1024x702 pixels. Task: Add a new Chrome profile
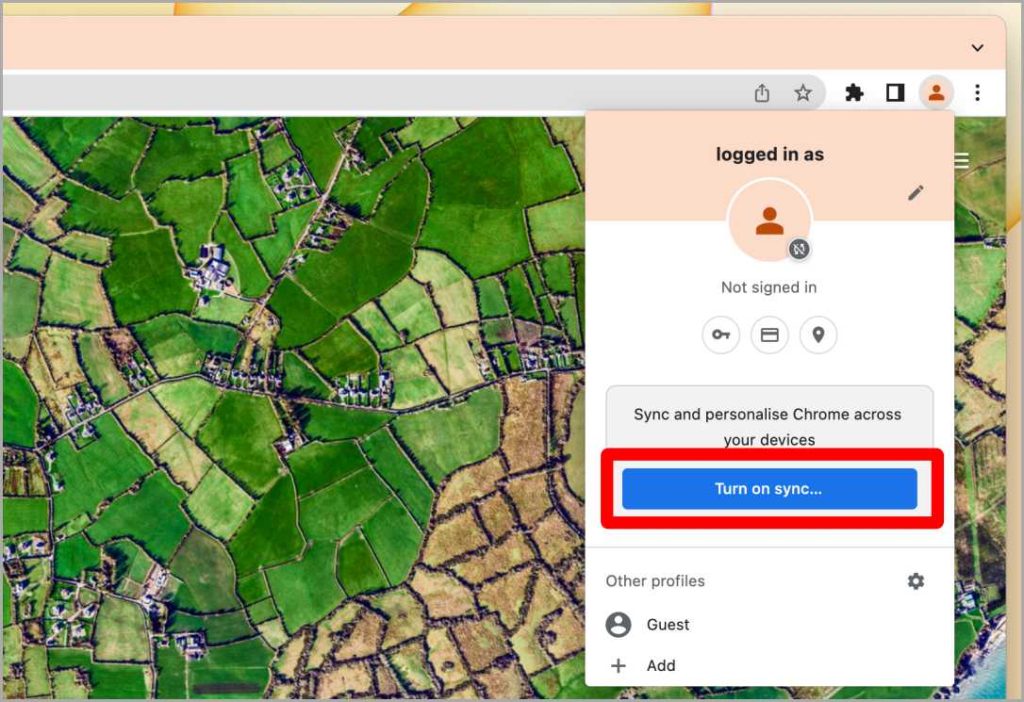coord(769,665)
